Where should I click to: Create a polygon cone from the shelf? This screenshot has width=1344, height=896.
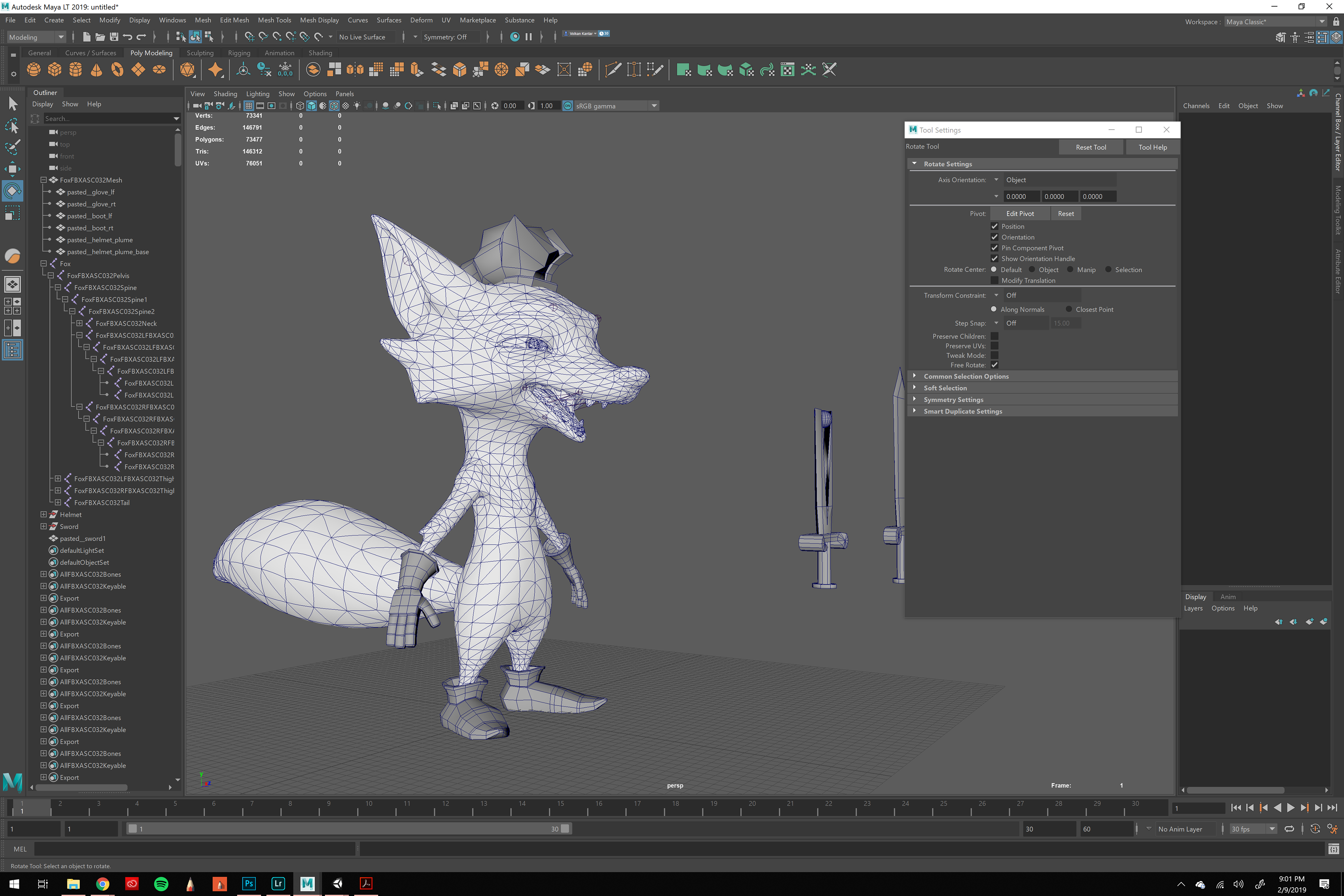click(x=97, y=70)
